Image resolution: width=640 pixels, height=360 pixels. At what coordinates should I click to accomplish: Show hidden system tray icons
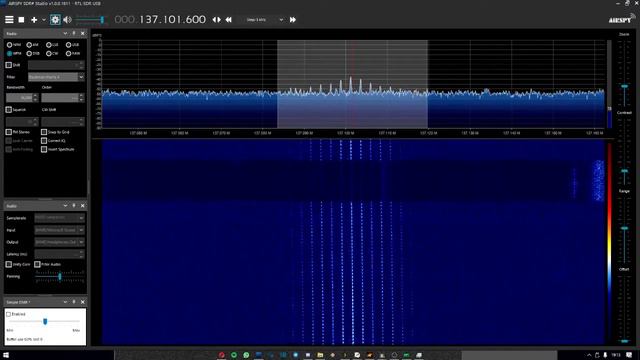coord(589,355)
